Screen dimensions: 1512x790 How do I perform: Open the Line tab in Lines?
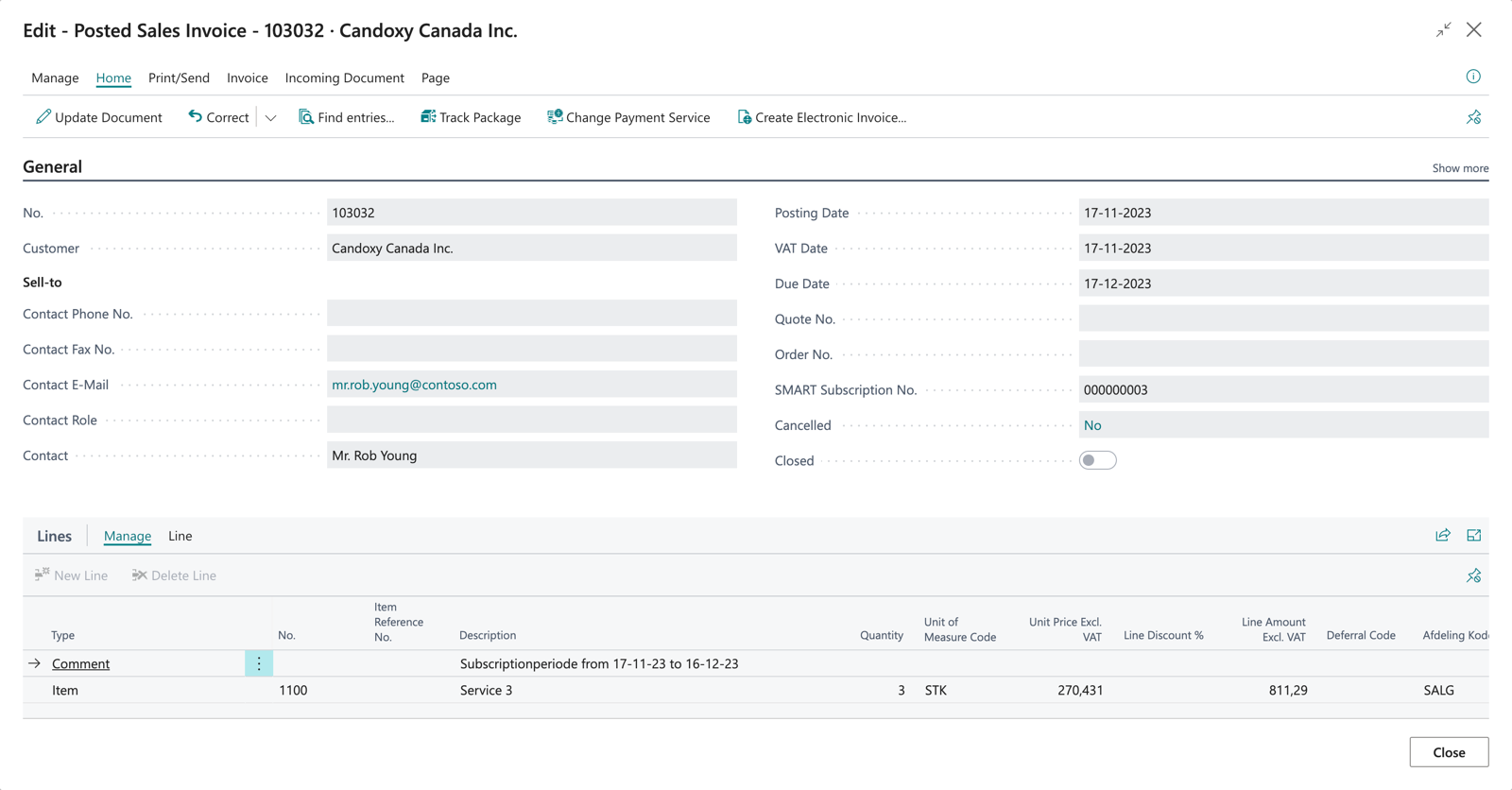coord(180,536)
